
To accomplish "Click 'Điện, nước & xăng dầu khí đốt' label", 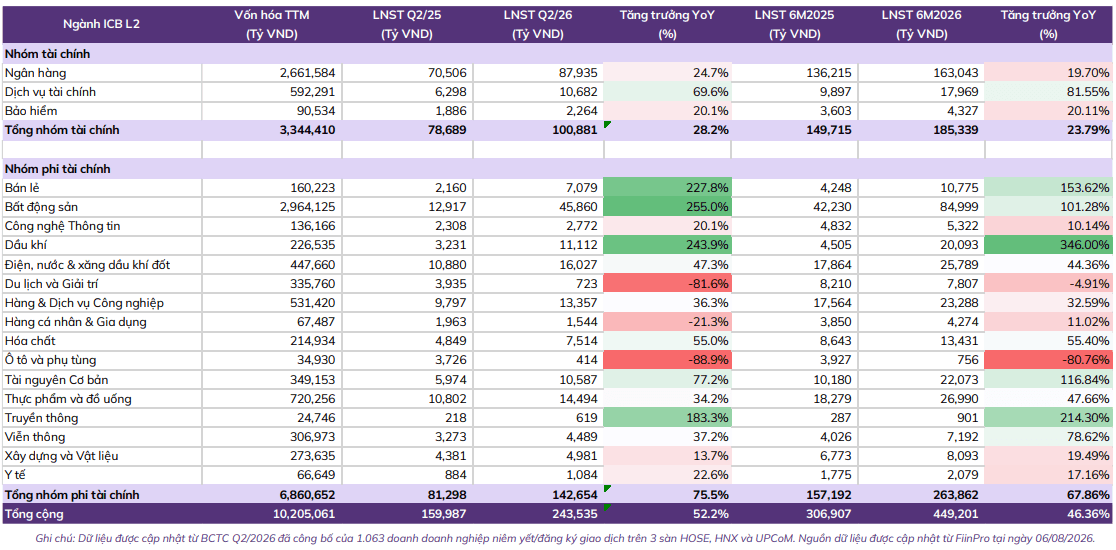I will tap(87, 265).
